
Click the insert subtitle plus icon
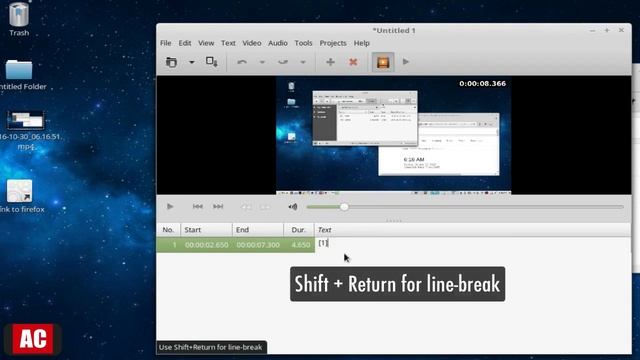(x=330, y=62)
